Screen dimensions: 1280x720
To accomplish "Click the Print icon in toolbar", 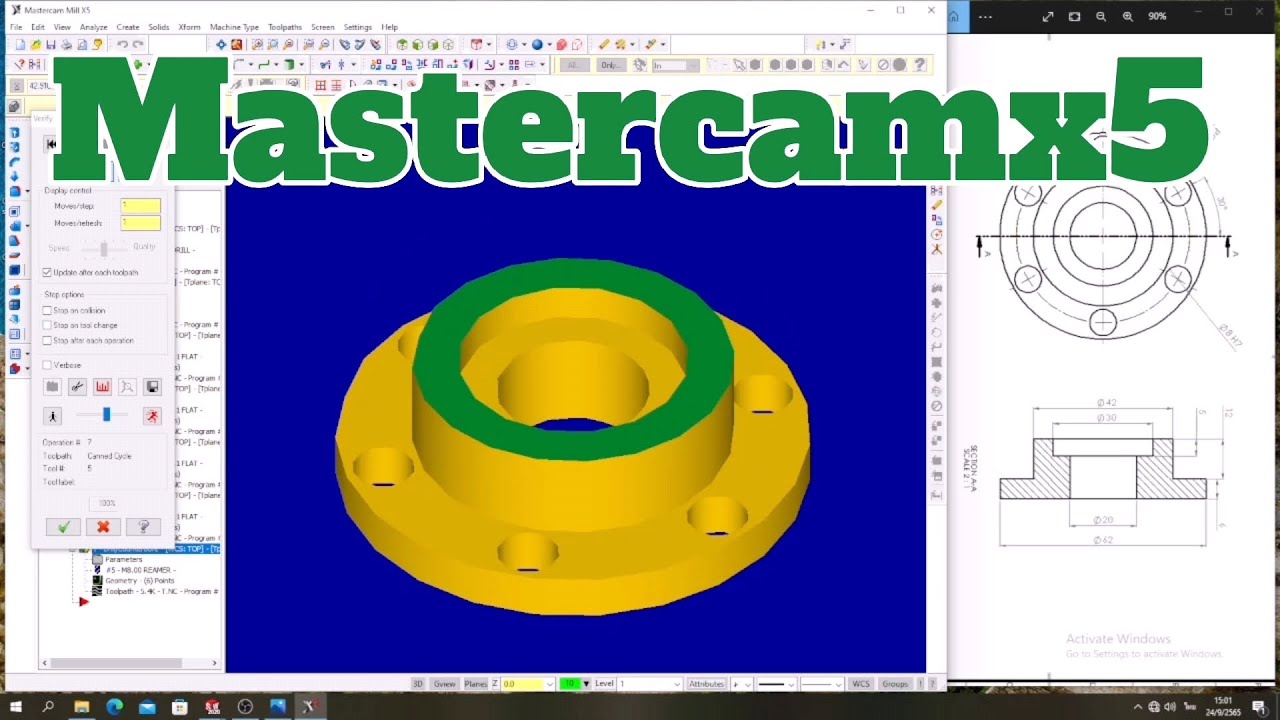I will 66,44.
